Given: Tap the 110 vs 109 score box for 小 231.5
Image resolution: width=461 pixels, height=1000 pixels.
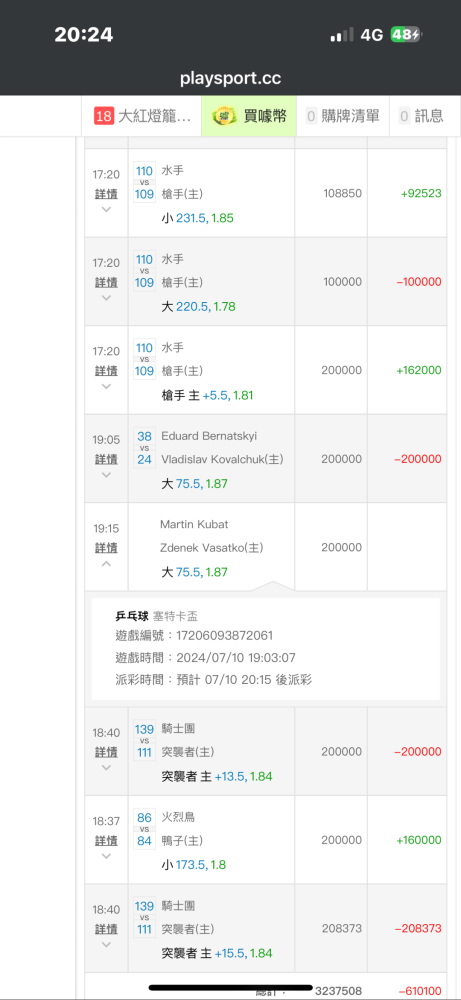Looking at the screenshot, I should pos(144,182).
